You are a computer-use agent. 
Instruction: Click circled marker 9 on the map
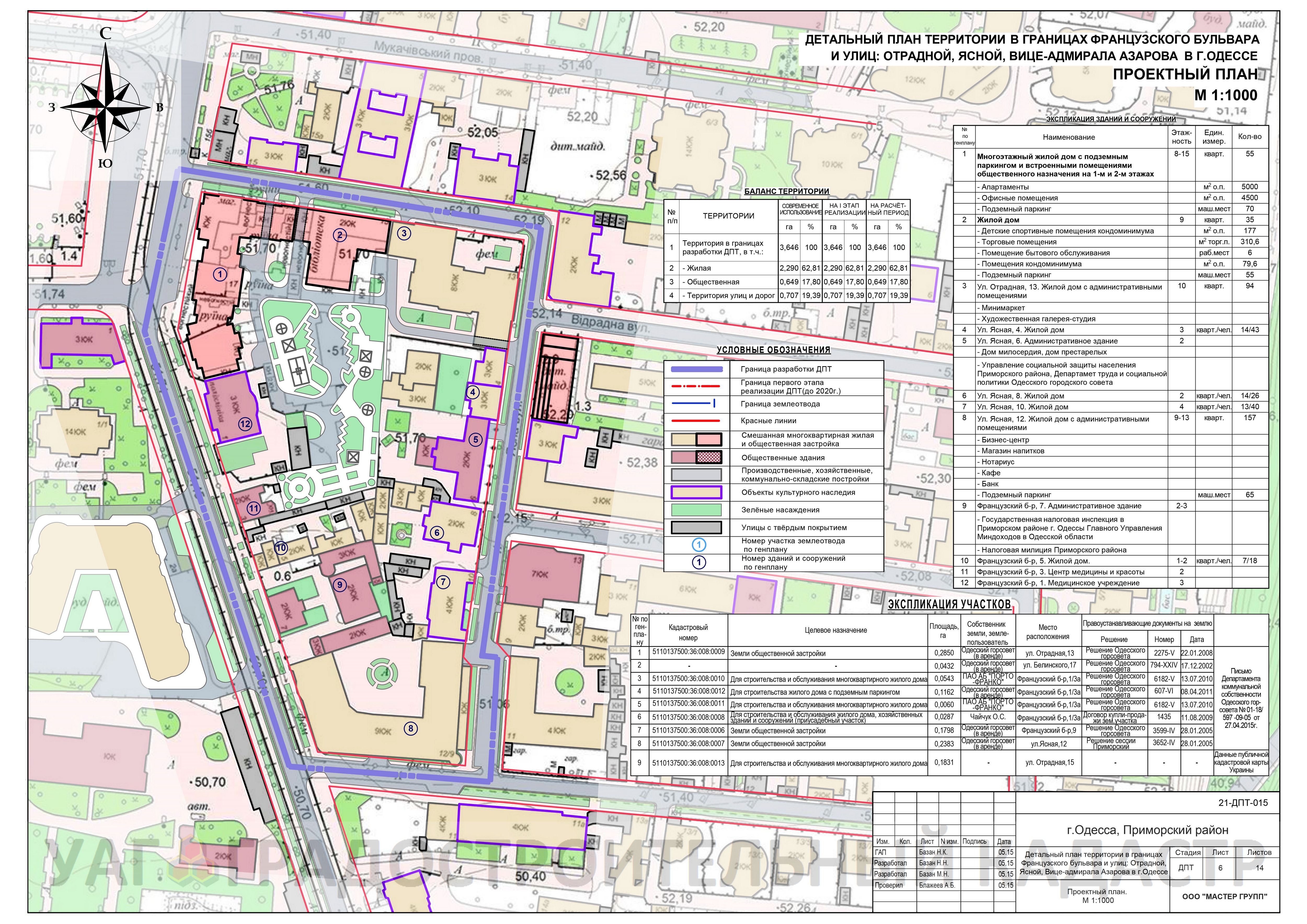point(340,584)
